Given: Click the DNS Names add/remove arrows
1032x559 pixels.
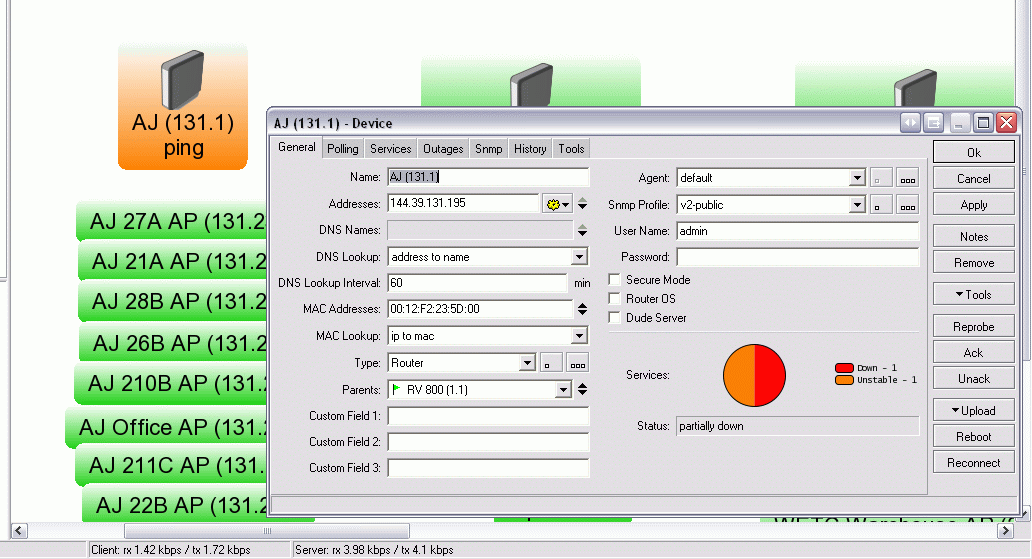Looking at the screenshot, I should [x=582, y=230].
